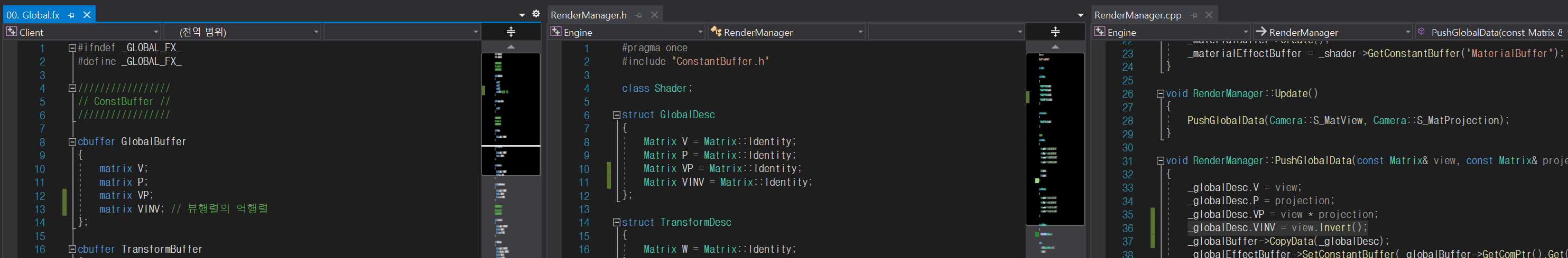Collapse the #ifndef _GLOBAL_FX_ block
This screenshot has width=1568, height=258.
coord(72,48)
